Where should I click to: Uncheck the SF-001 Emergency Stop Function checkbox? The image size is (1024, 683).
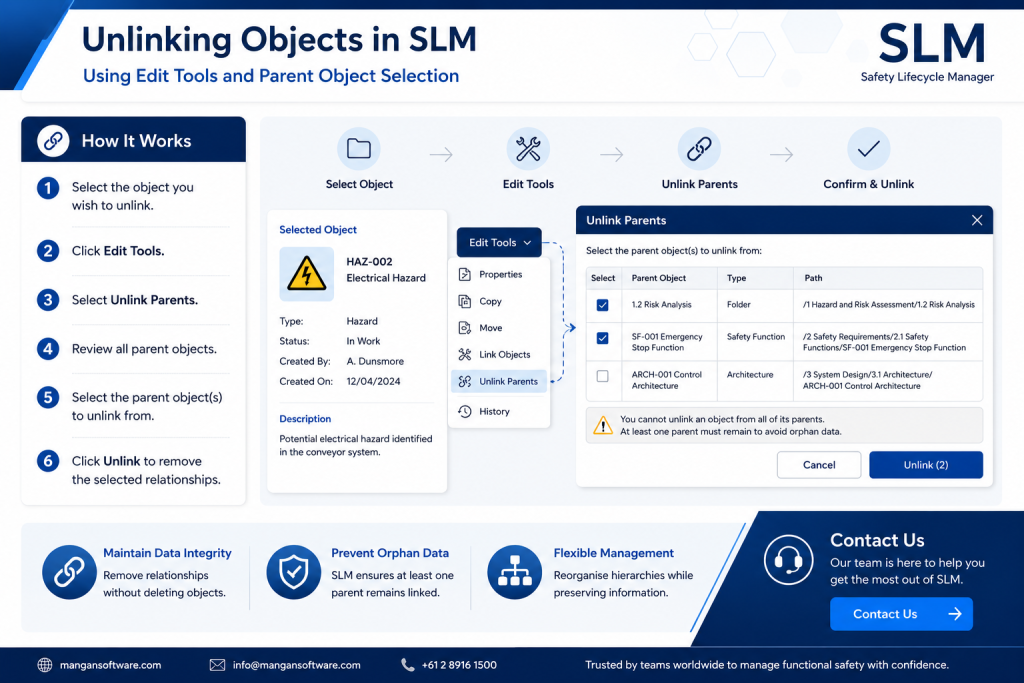[x=602, y=338]
